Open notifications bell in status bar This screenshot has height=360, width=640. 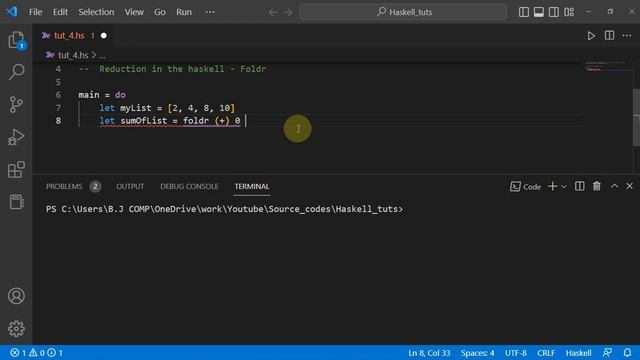pos(627,353)
